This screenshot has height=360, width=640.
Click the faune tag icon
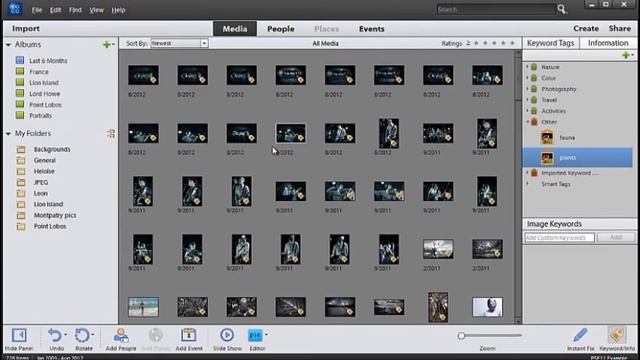pos(547,138)
